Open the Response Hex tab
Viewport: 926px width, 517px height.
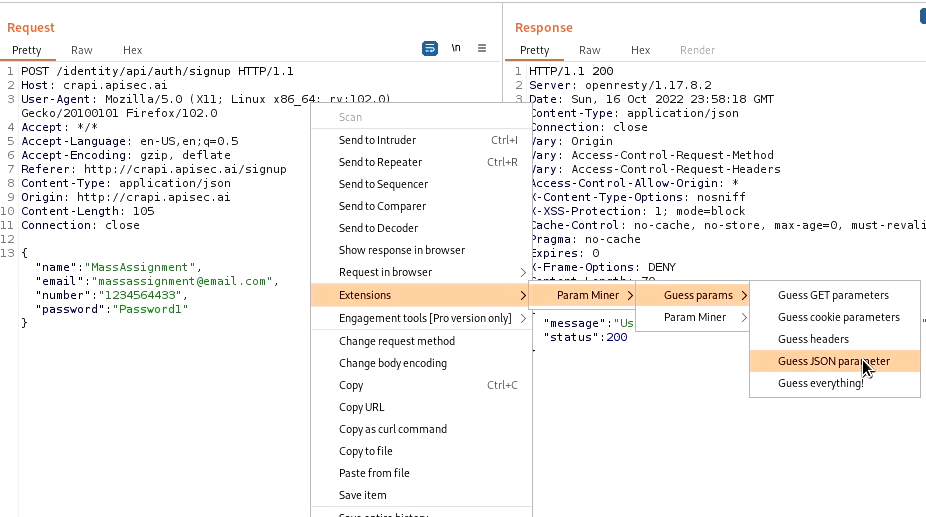coord(640,50)
